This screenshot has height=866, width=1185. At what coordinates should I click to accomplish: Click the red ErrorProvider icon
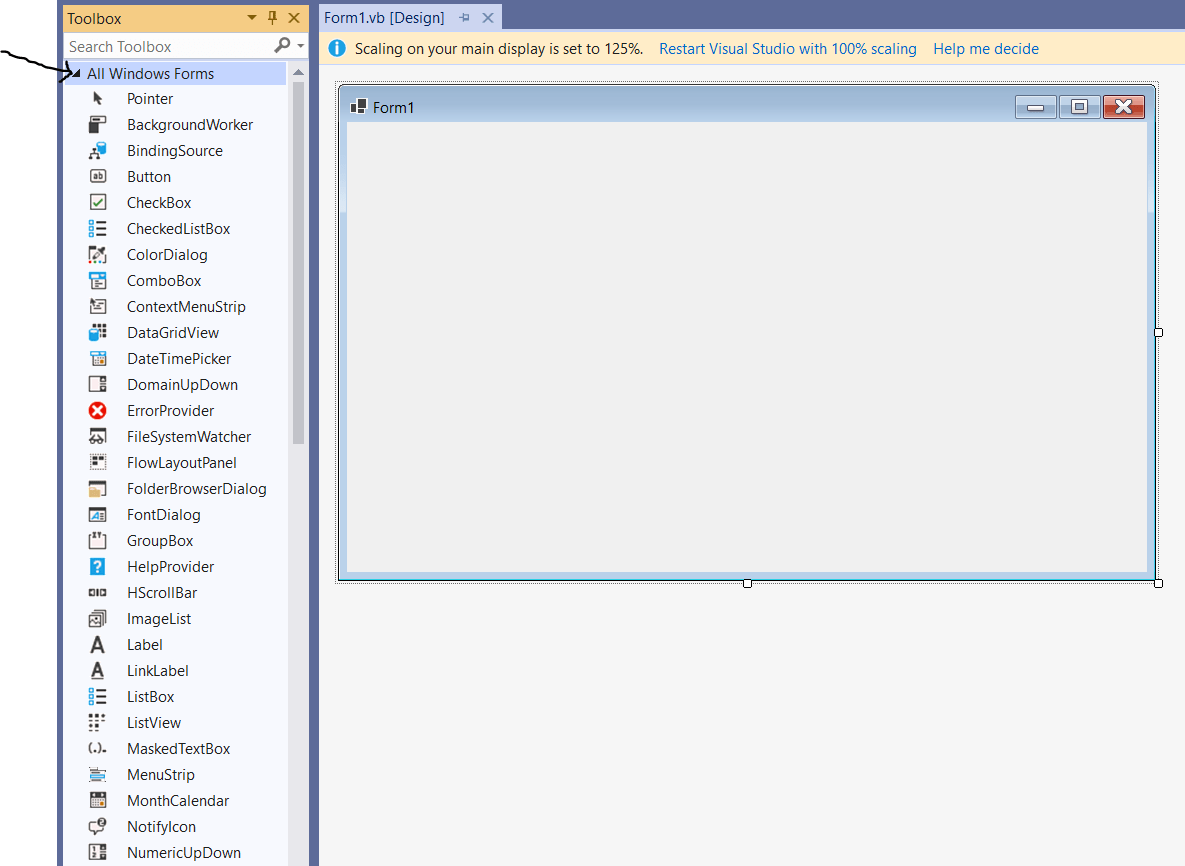pos(97,411)
